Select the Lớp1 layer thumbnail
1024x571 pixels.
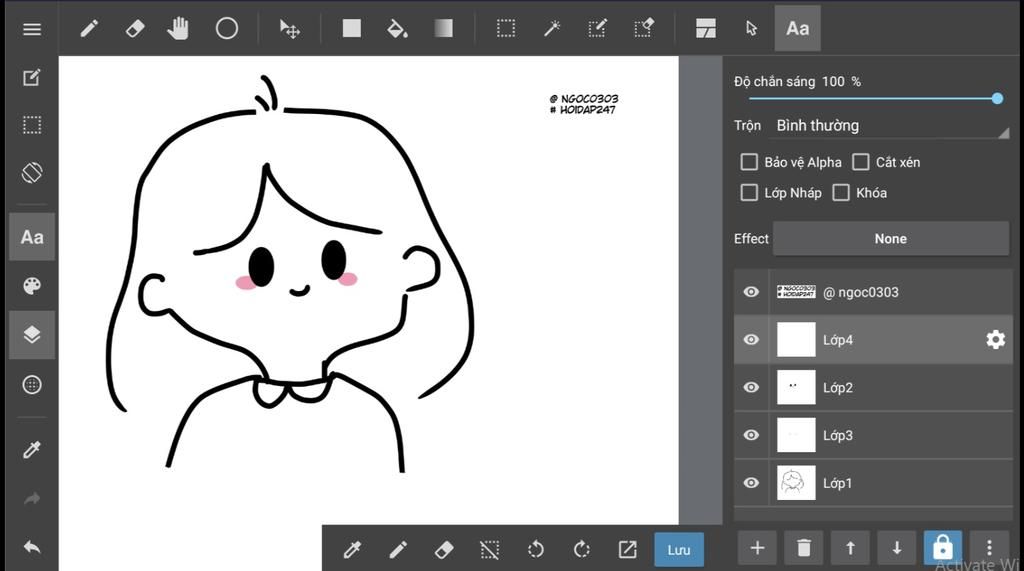click(x=796, y=483)
